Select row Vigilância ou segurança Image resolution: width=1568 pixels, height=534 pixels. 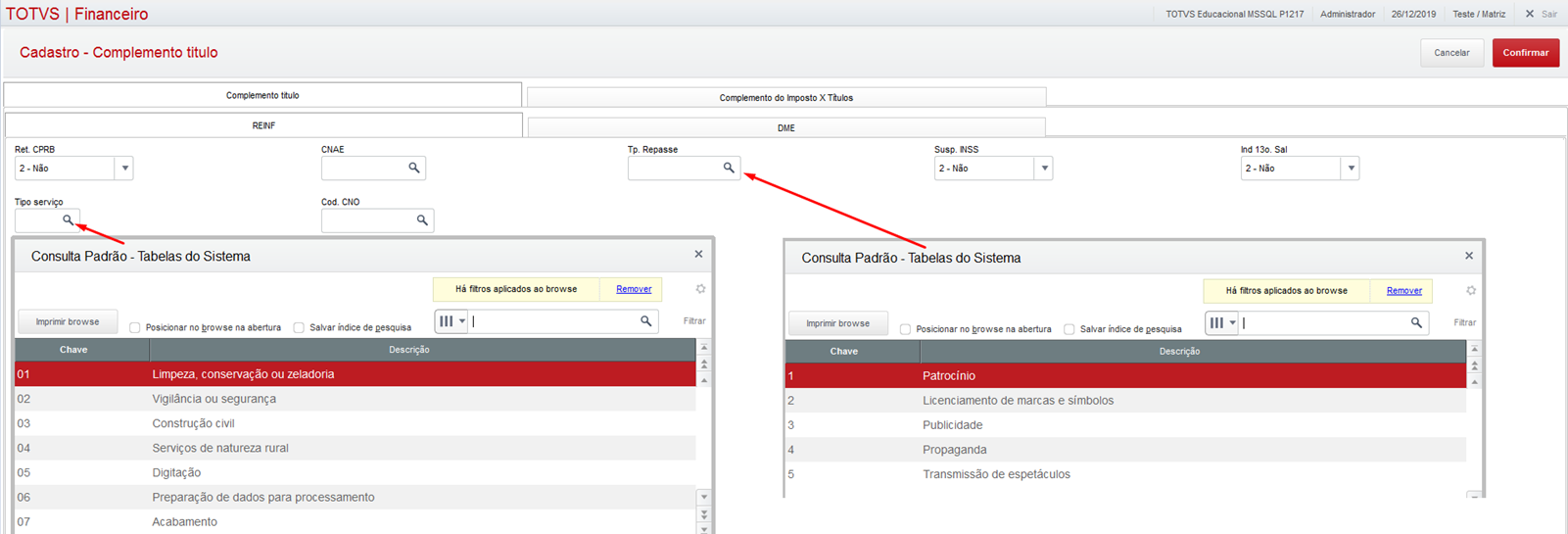356,399
